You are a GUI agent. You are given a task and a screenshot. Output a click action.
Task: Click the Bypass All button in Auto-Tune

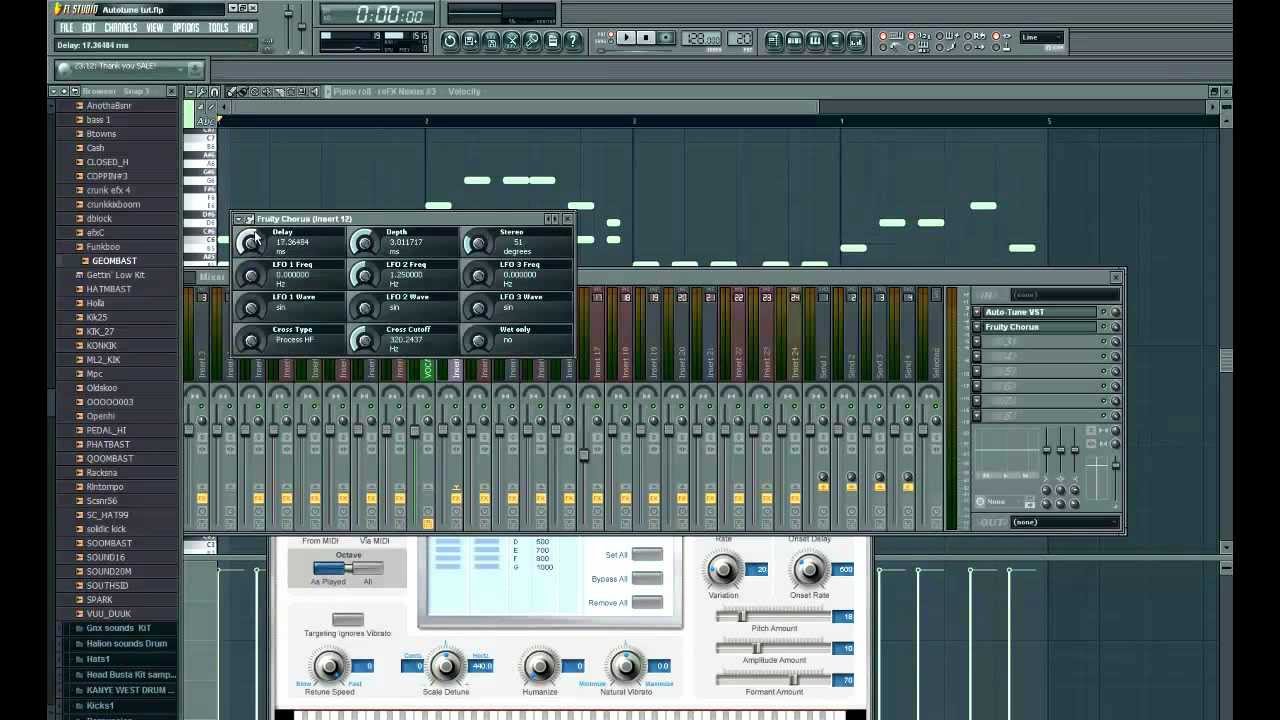(647, 579)
